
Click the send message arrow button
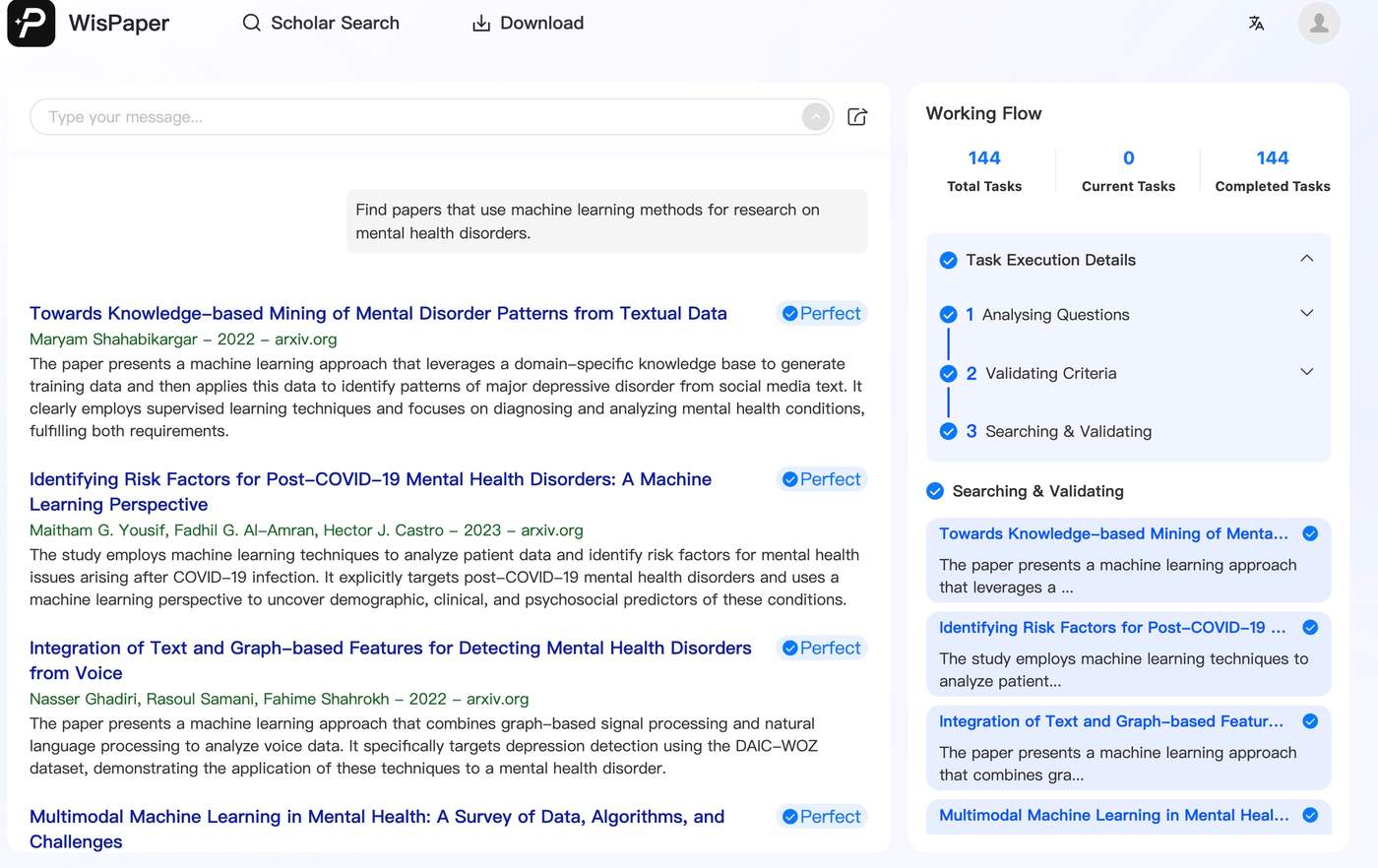816,117
